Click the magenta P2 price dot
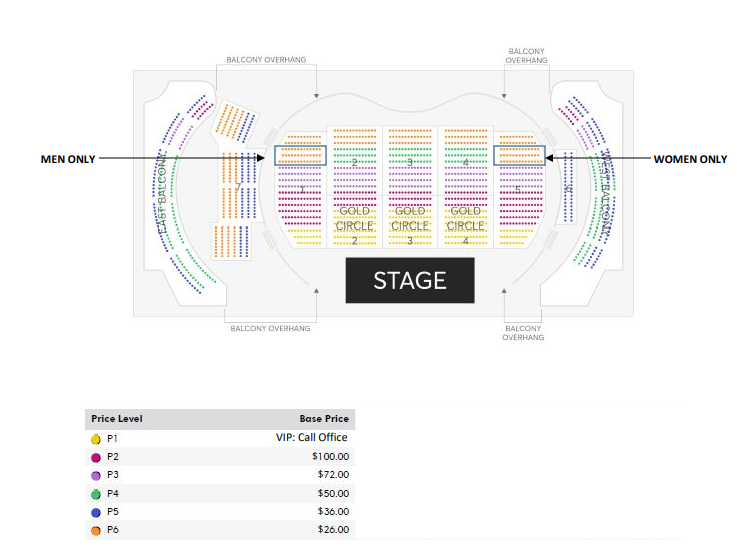 [x=96, y=457]
